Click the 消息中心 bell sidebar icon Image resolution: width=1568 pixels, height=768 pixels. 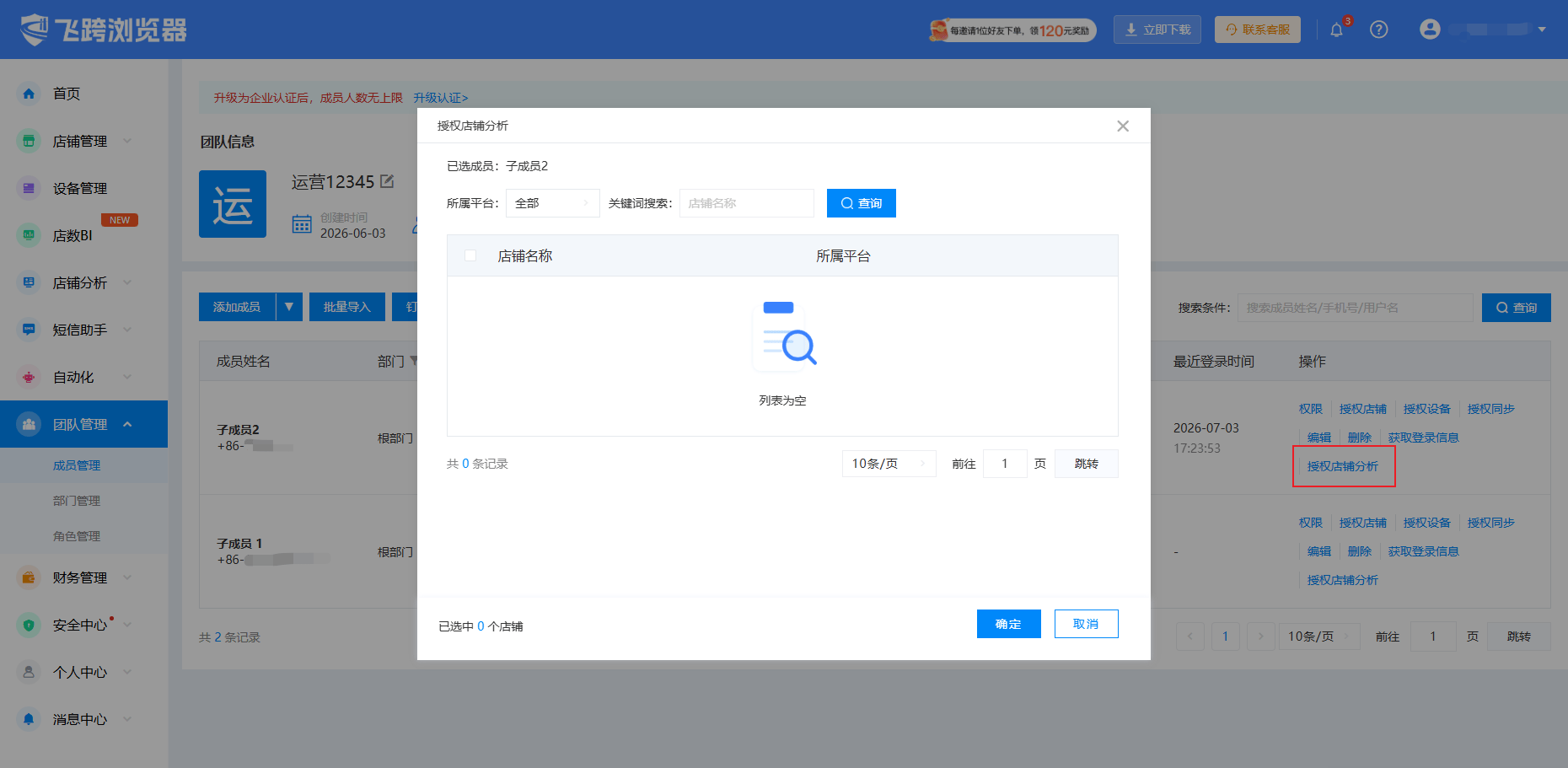click(x=29, y=719)
